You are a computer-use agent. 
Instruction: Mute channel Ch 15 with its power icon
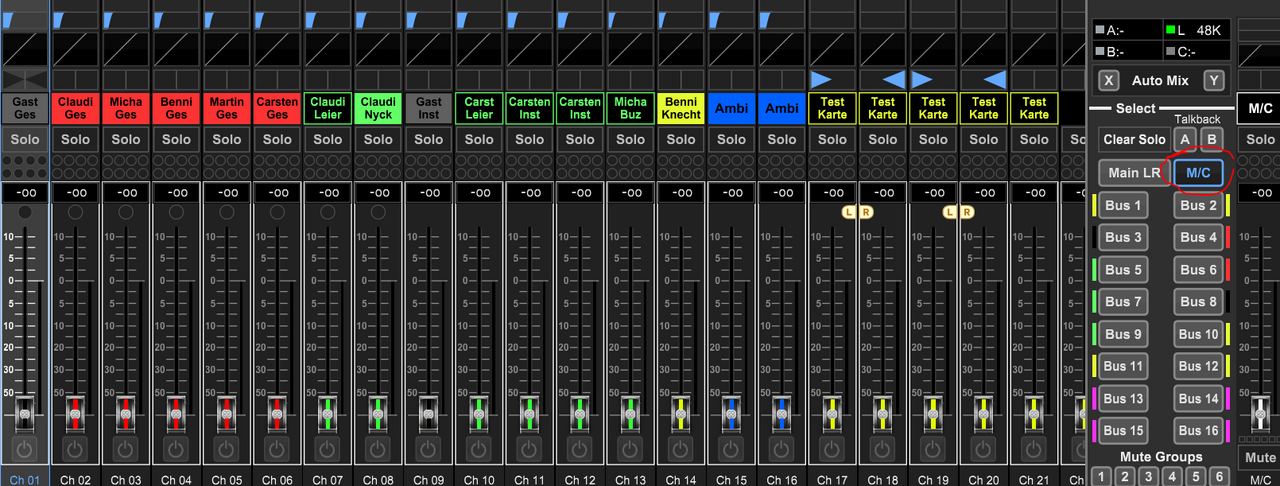[731, 449]
